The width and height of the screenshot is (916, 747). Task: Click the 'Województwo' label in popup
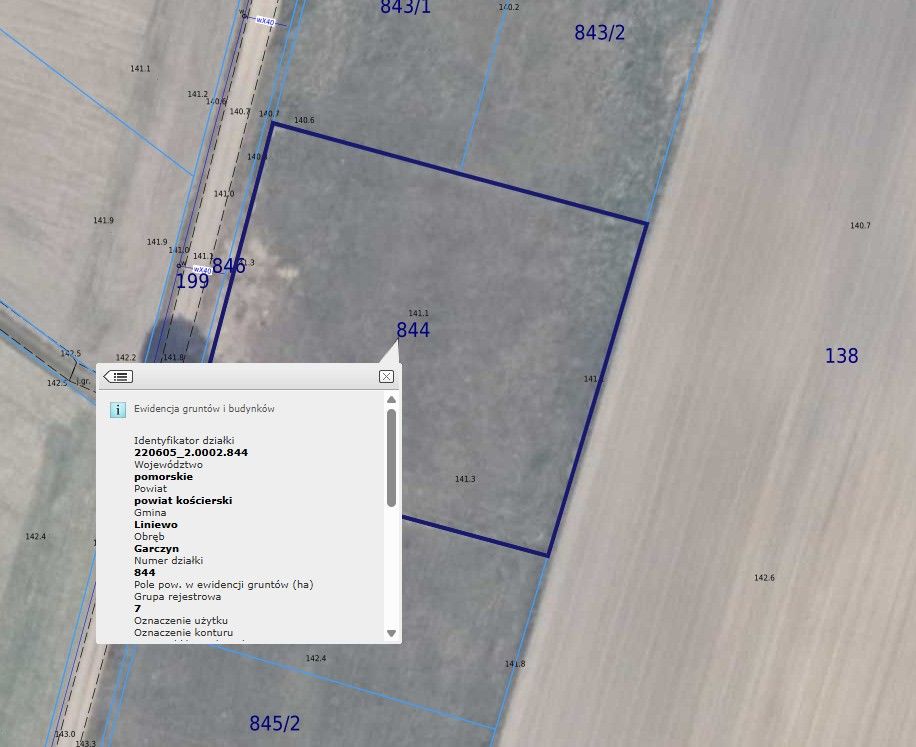(x=168, y=465)
